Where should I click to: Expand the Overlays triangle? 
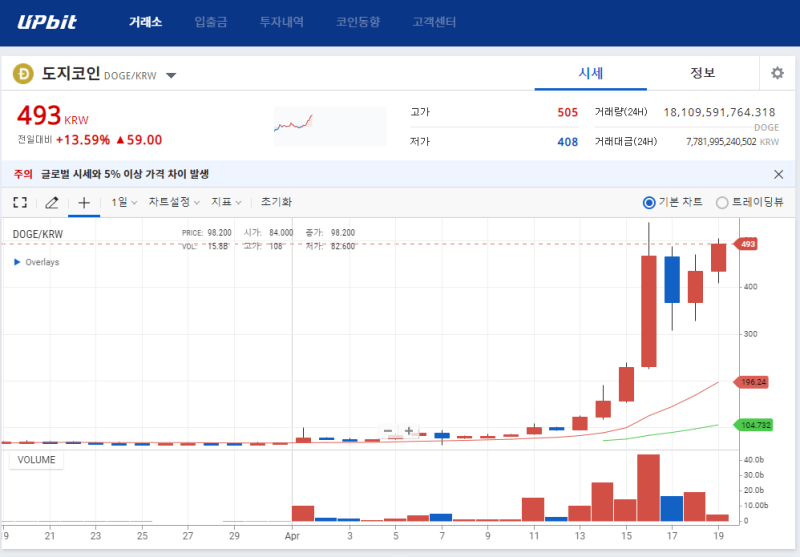(x=17, y=262)
